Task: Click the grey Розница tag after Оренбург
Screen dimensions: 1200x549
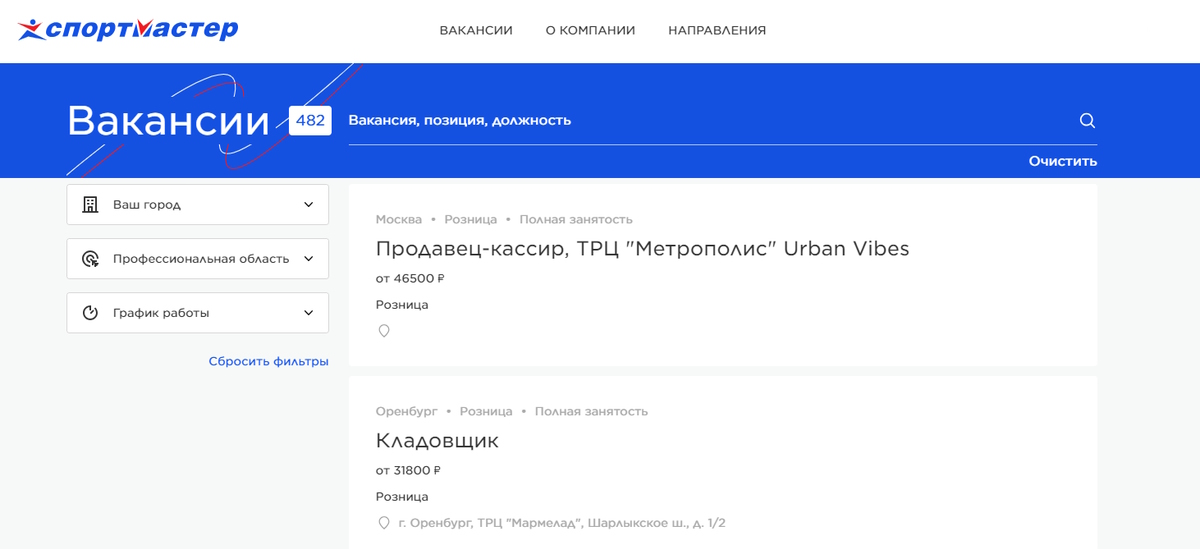Action: pyautogui.click(x=486, y=411)
